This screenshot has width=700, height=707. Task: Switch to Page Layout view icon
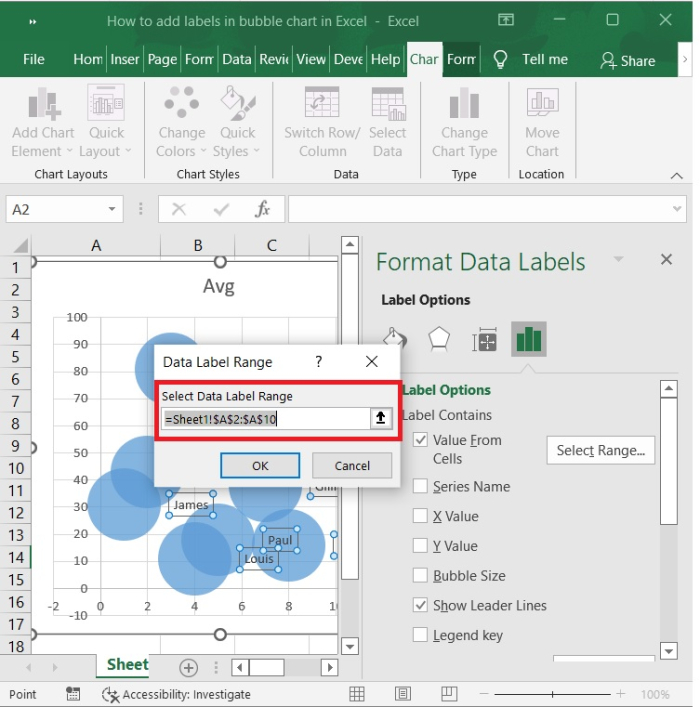pos(402,694)
